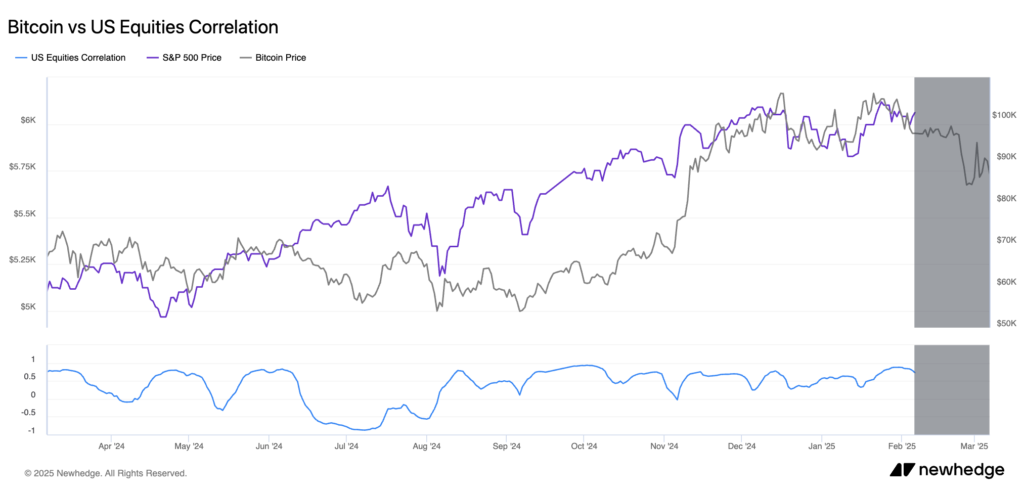Select the Nov '24 time axis label
1024x493 pixels.
pyautogui.click(x=664, y=446)
